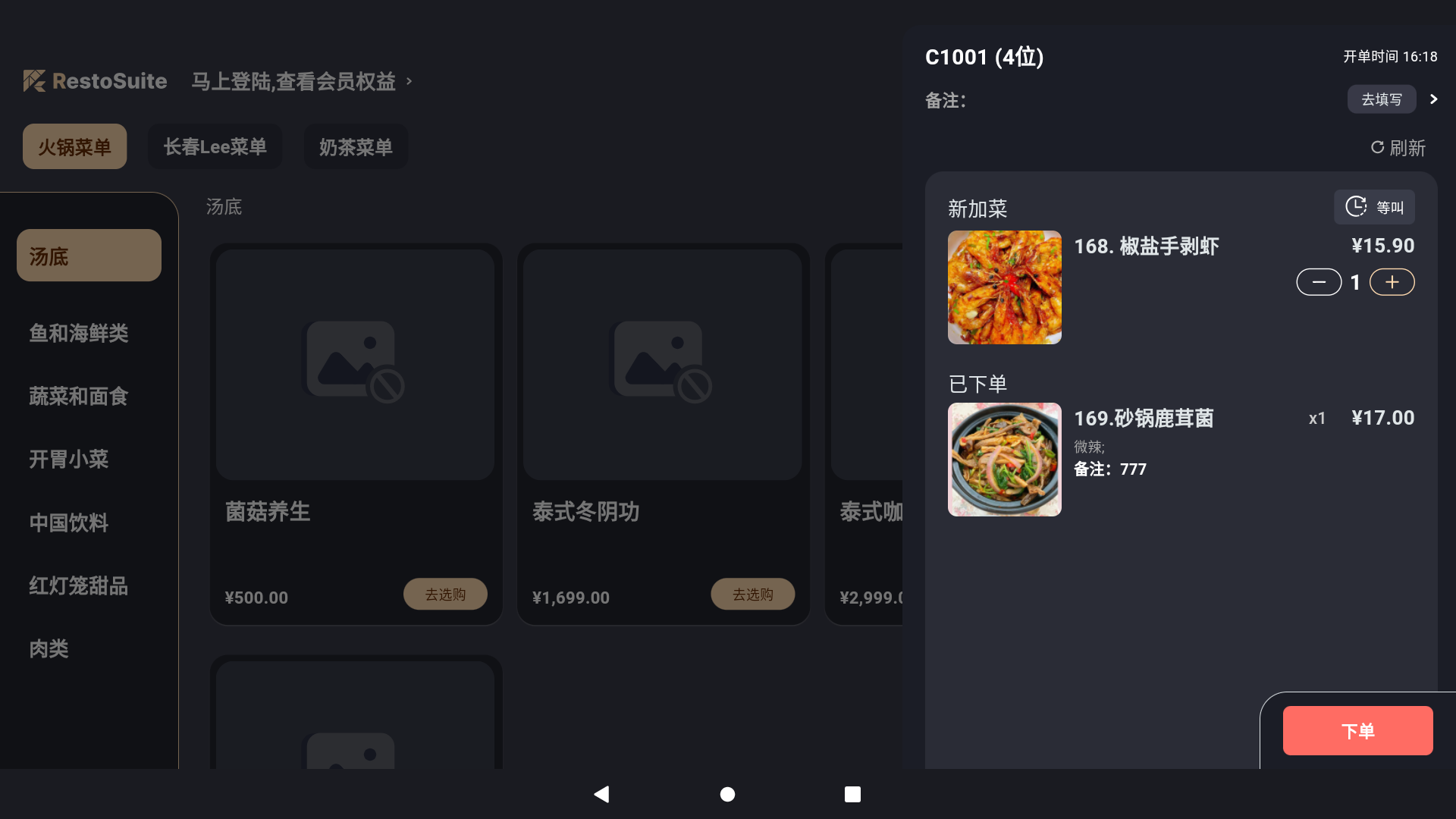Viewport: 1456px width, 819px height.
Task: Tap the Android back navigation icon
Action: tap(601, 794)
